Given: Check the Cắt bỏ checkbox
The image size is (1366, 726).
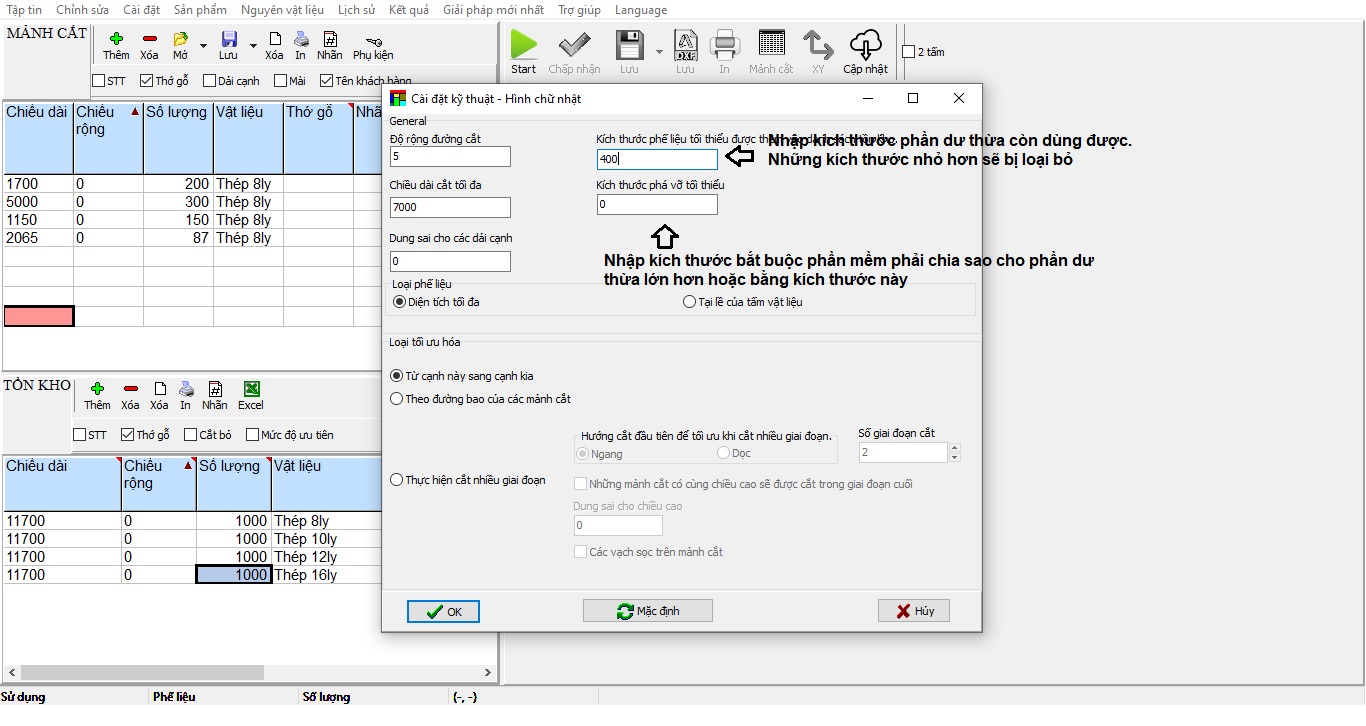Looking at the screenshot, I should (x=190, y=435).
